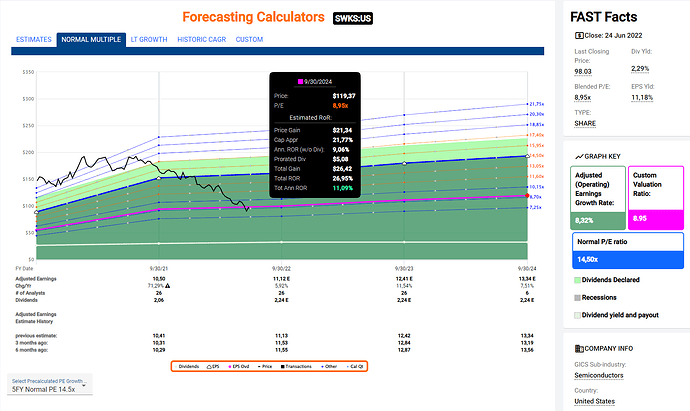Open the LT GROWTH tab
The height and width of the screenshot is (411, 690).
(147, 40)
